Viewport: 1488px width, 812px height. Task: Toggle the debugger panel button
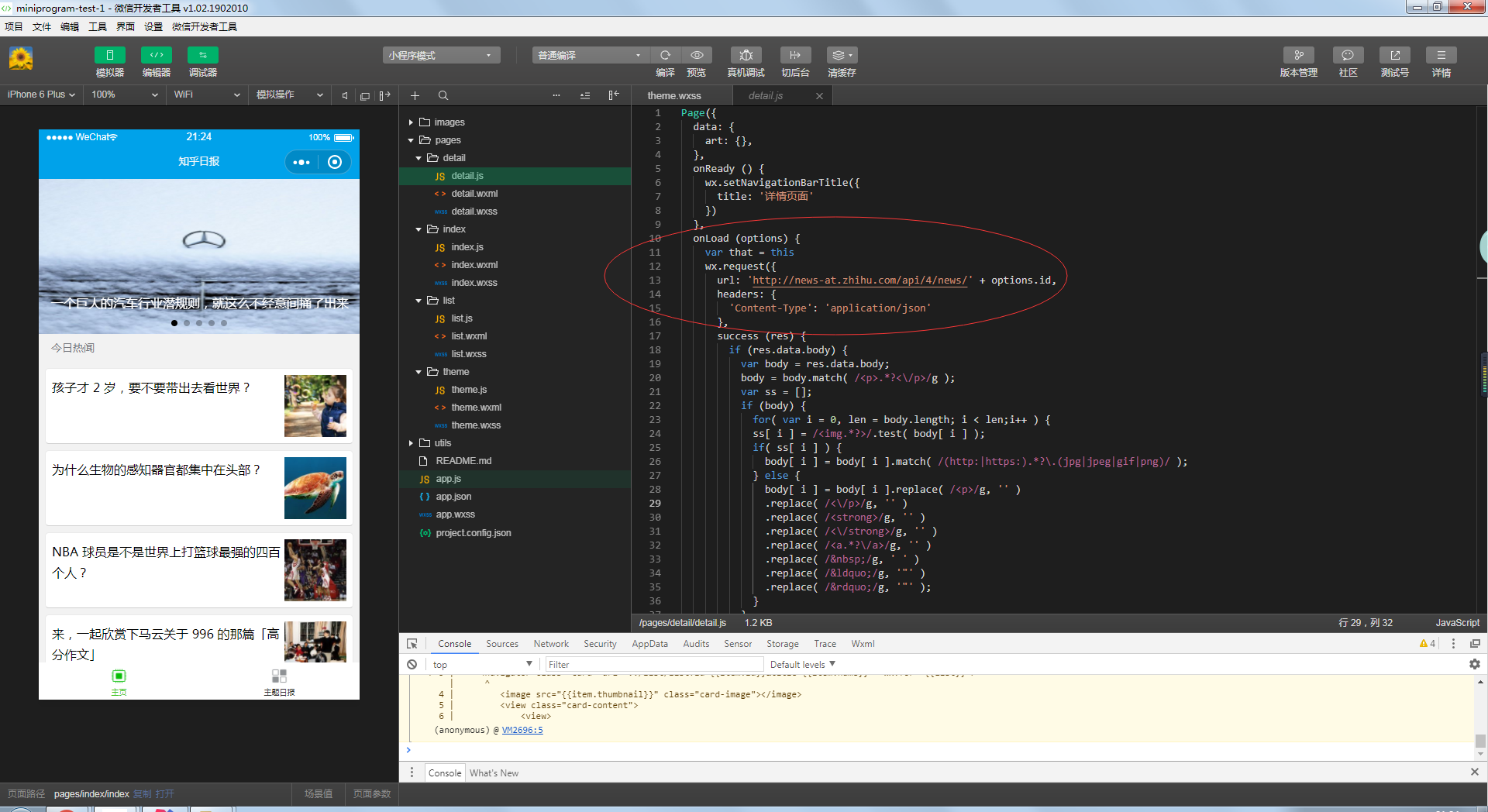[x=202, y=55]
